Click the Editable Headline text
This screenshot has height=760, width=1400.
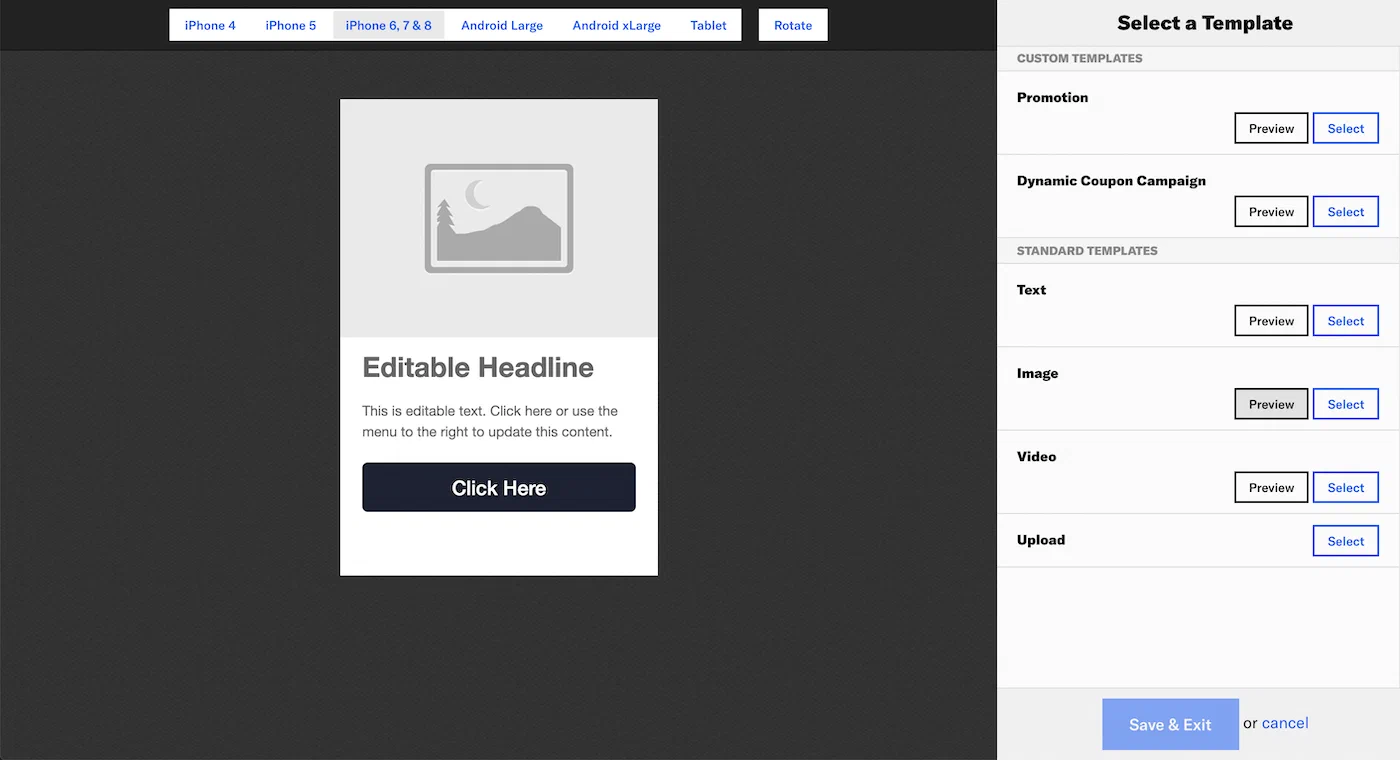point(477,367)
